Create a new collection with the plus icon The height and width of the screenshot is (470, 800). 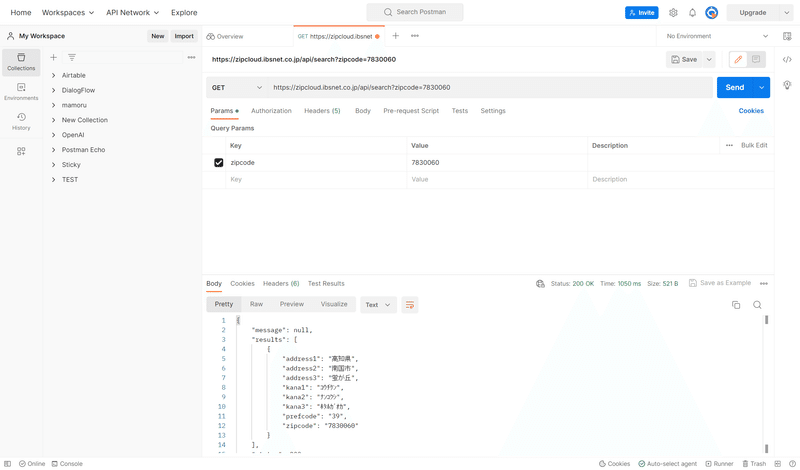pos(54,57)
